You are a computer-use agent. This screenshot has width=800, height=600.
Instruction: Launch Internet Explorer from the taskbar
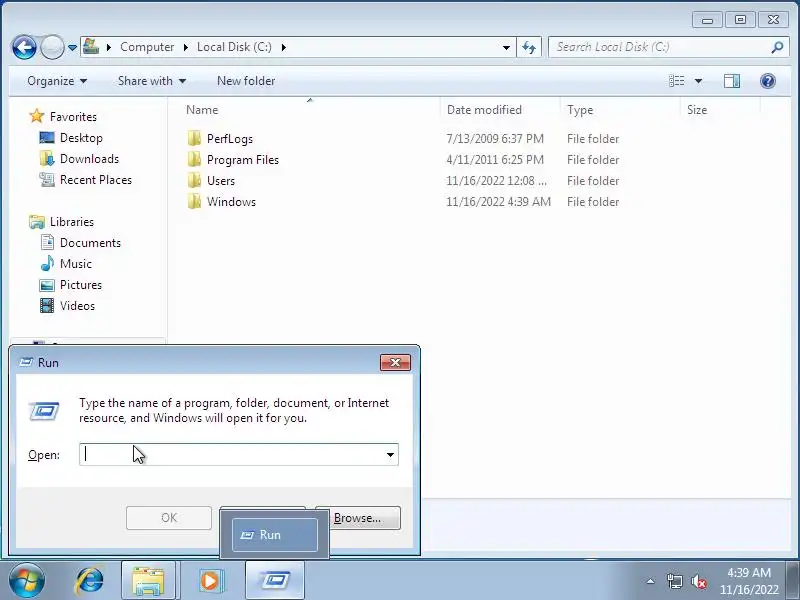pos(90,581)
